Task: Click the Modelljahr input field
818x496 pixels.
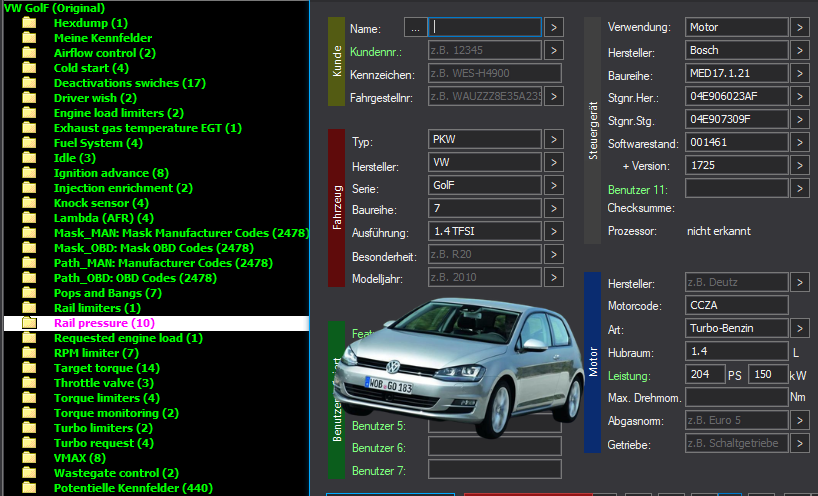Action: [485, 277]
